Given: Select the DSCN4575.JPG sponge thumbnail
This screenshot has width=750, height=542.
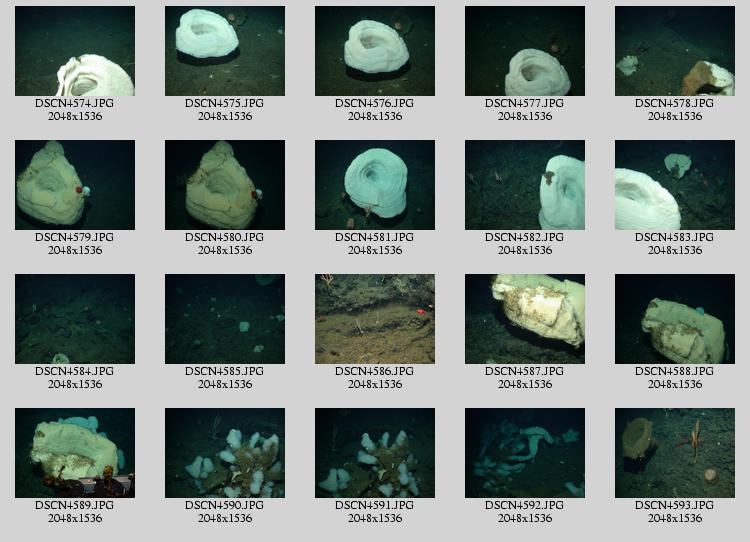Looking at the screenshot, I should pos(225,51).
